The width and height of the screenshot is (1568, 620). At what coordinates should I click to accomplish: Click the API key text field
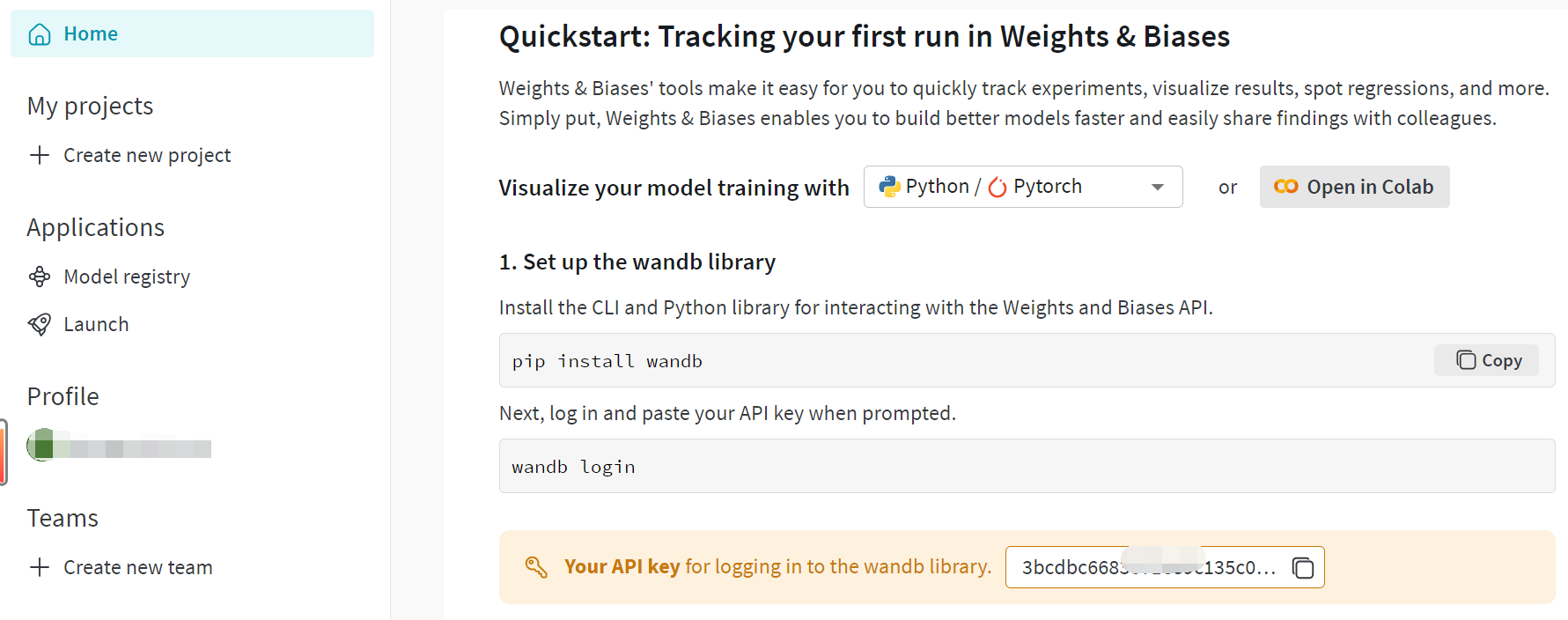pyautogui.click(x=1145, y=567)
